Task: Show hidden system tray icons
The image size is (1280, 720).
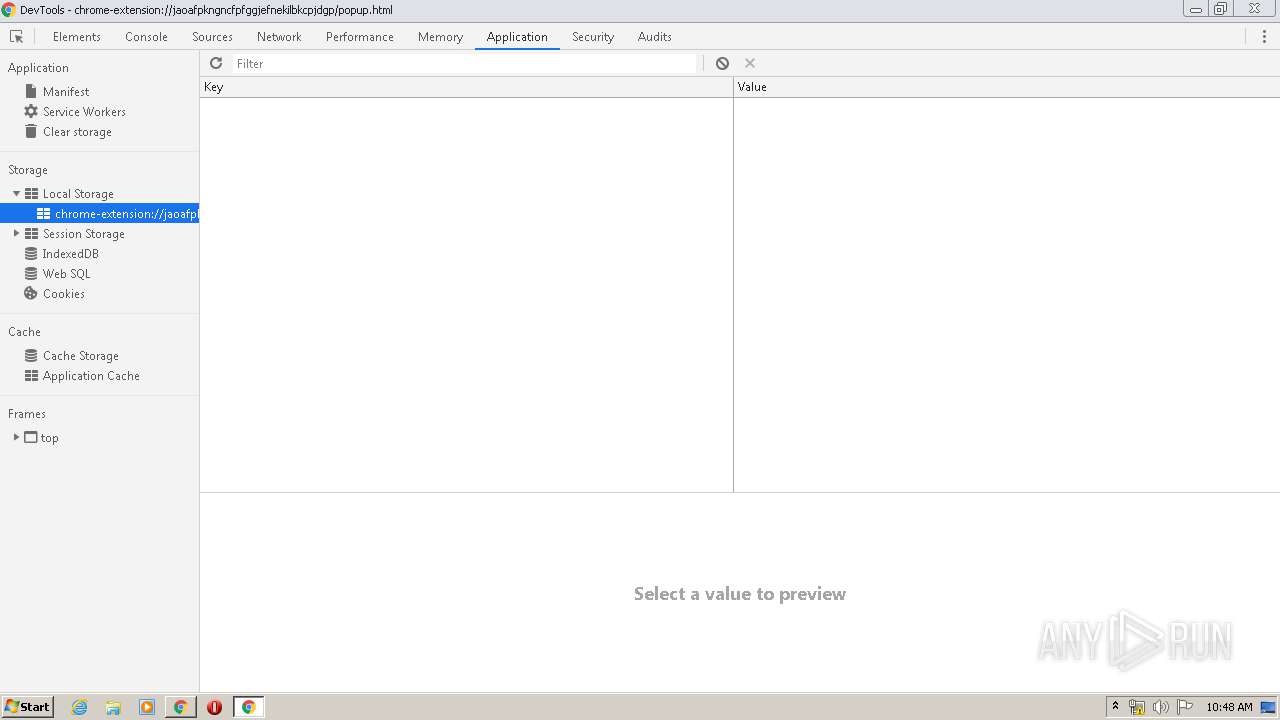Action: click(1115, 706)
